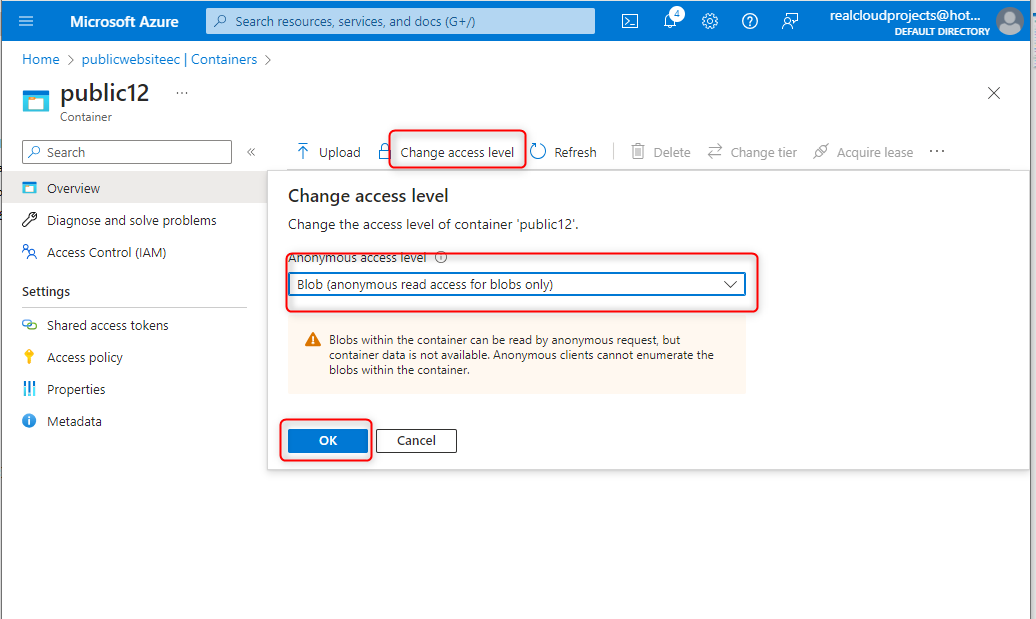The width and height of the screenshot is (1036, 619).
Task: Go to the Home breadcrumb link
Action: tap(41, 60)
